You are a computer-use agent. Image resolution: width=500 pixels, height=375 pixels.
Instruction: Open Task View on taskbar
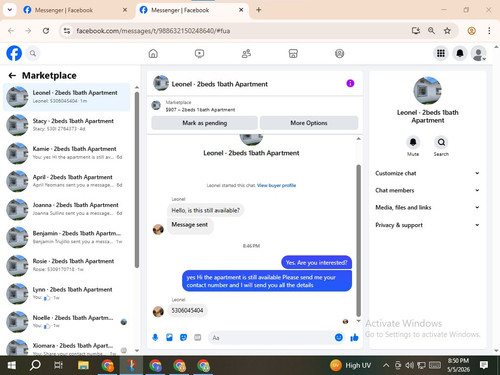[x=59, y=365]
